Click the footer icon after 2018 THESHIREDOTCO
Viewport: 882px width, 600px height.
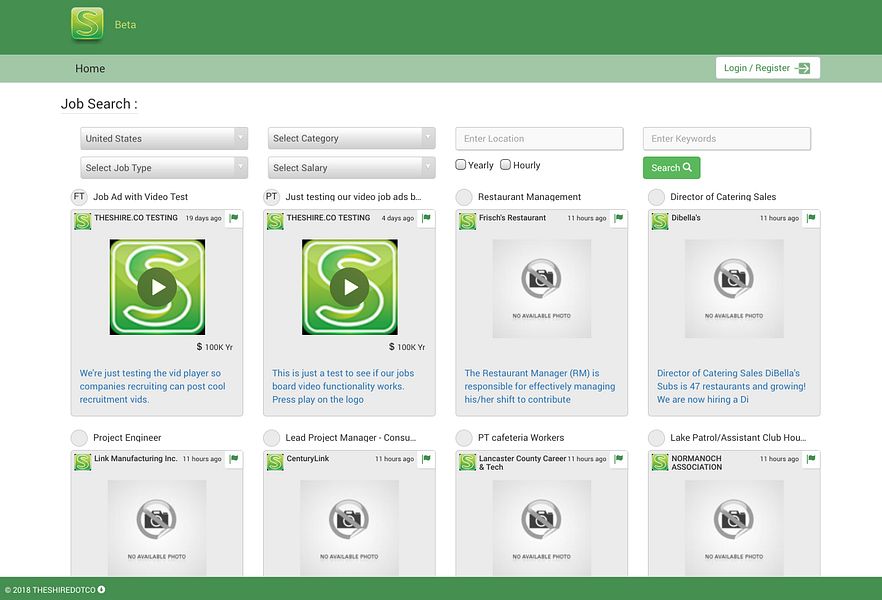click(101, 589)
